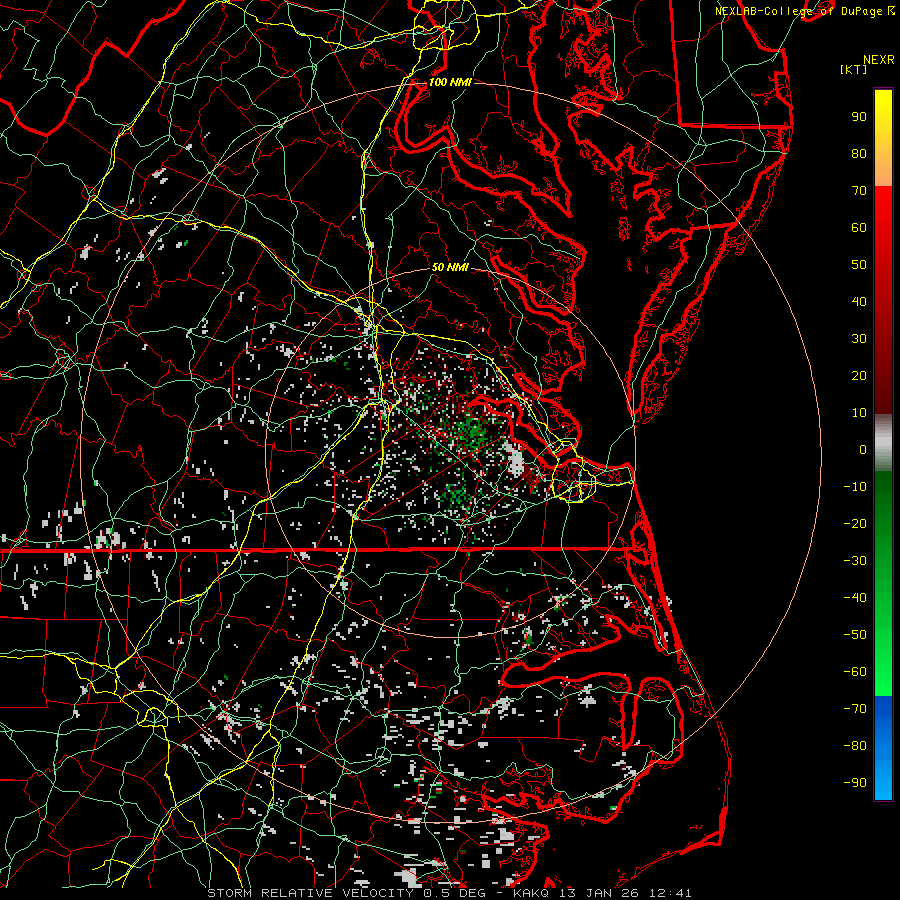Screen dimensions: 900x900
Task: Click the NEXR label above the color scale
Action: pos(878,60)
